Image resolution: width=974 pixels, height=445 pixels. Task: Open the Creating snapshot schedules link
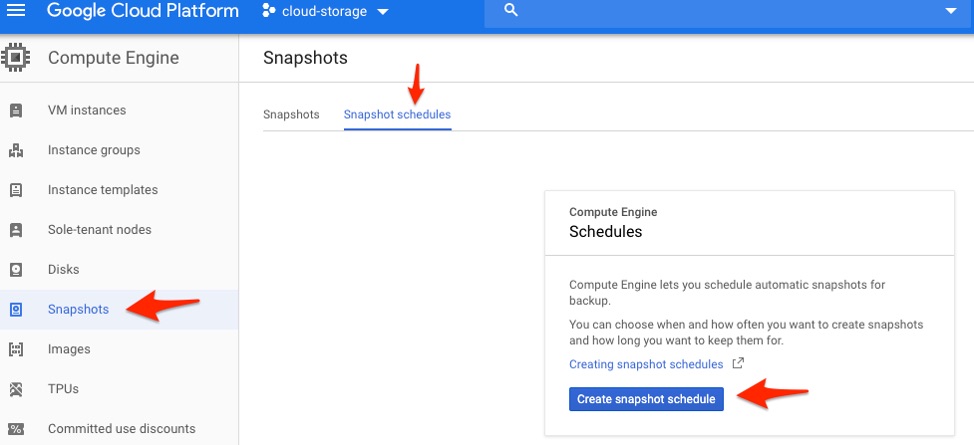(646, 364)
